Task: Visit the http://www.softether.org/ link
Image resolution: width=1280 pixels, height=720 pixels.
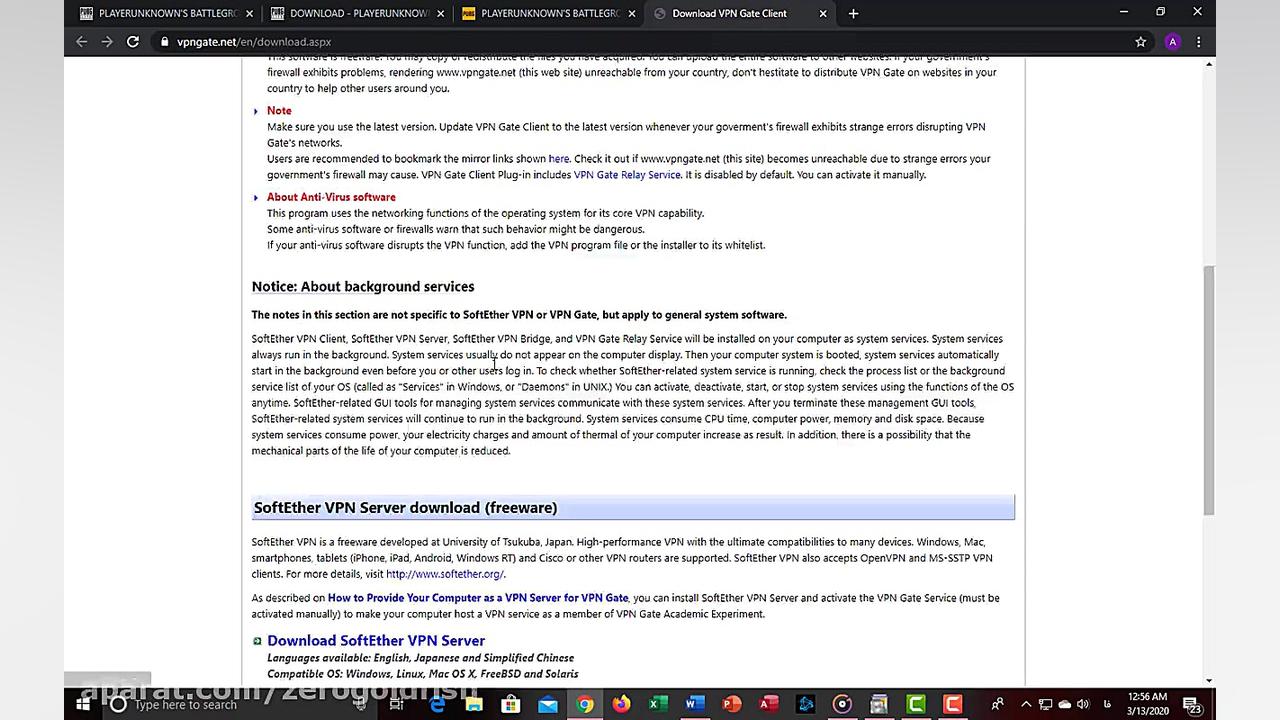Action: coord(445,574)
